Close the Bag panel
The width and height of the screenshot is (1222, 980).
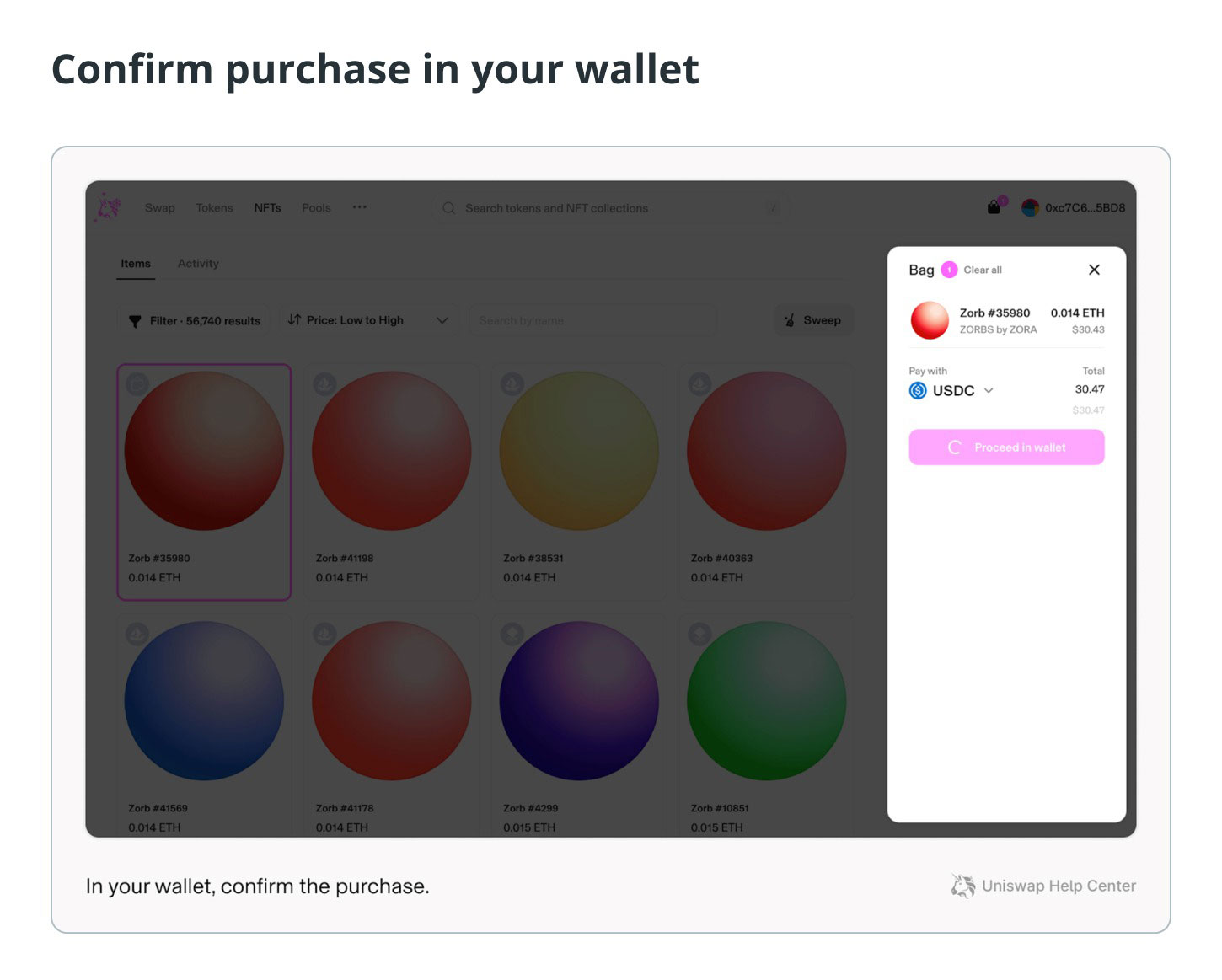1094,270
